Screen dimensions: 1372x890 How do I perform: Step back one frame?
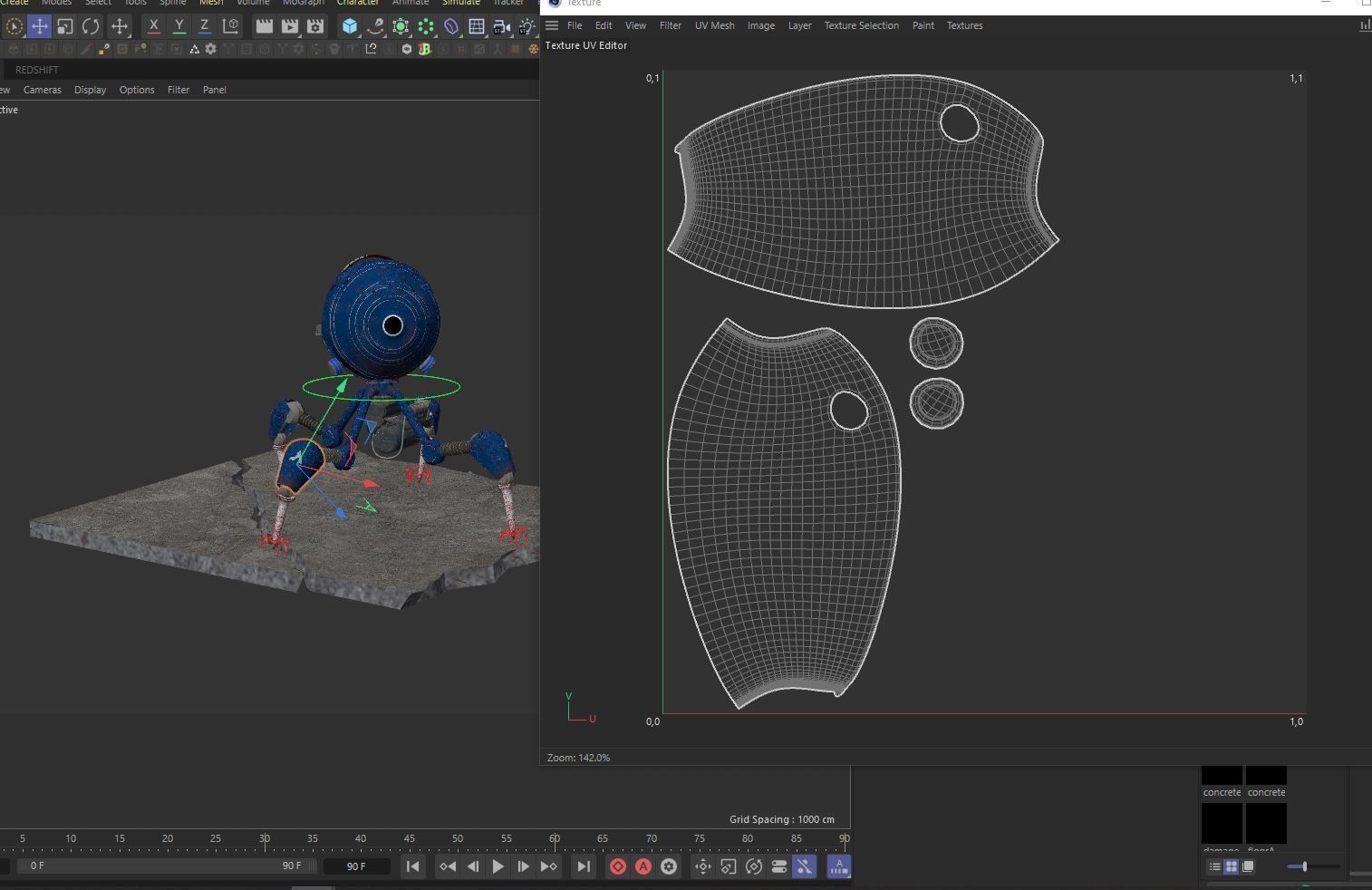(x=473, y=866)
